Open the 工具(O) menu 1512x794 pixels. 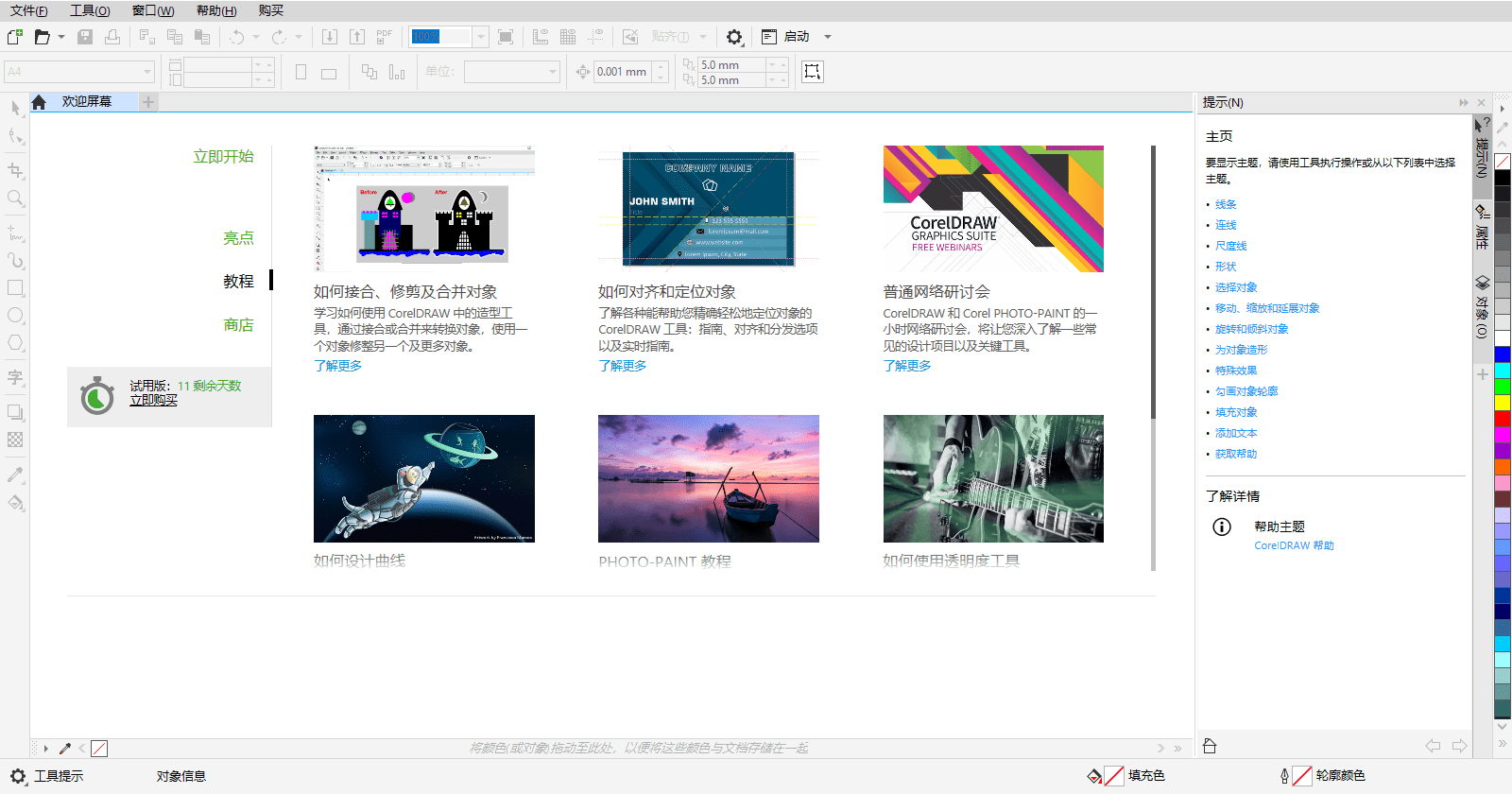pos(90,10)
